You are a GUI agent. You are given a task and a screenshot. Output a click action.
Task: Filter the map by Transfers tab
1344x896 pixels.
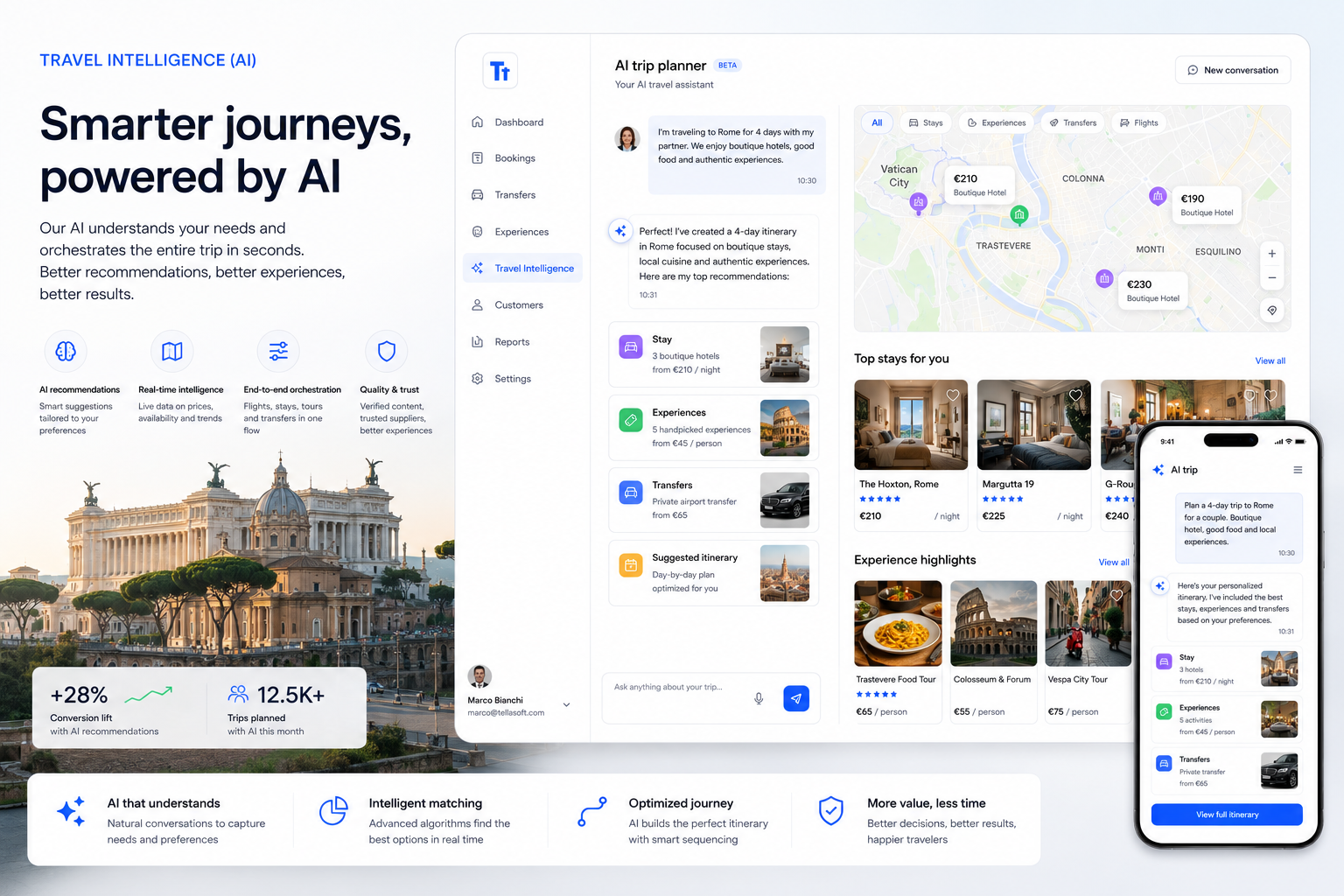point(1073,122)
